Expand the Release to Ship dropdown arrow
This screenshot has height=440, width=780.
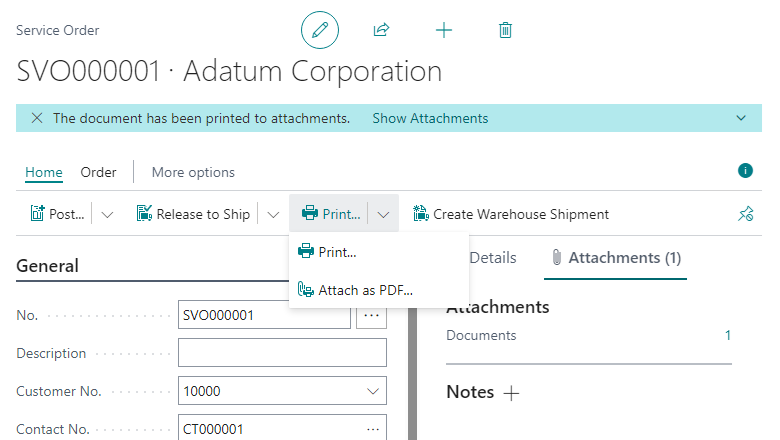coord(273,214)
